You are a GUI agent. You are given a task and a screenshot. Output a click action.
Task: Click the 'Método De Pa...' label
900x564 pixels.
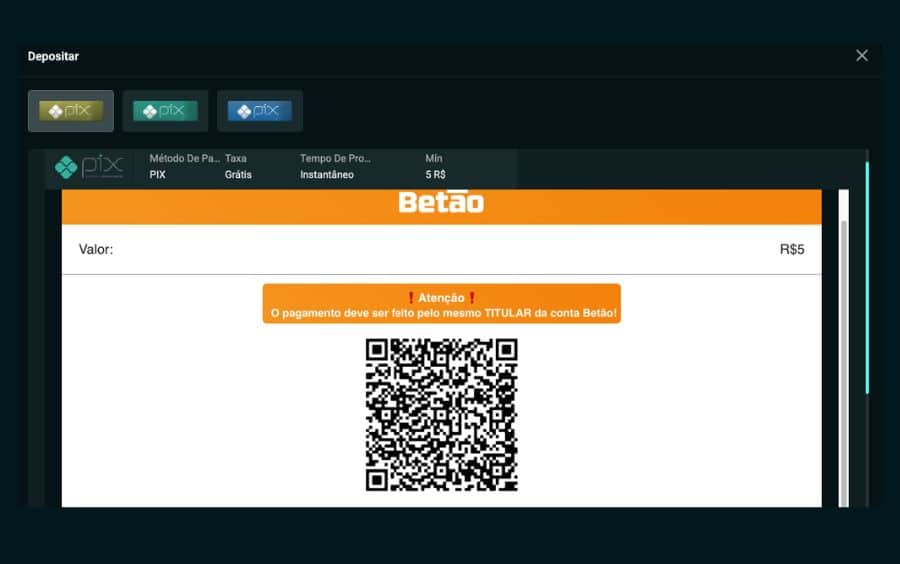(x=184, y=158)
